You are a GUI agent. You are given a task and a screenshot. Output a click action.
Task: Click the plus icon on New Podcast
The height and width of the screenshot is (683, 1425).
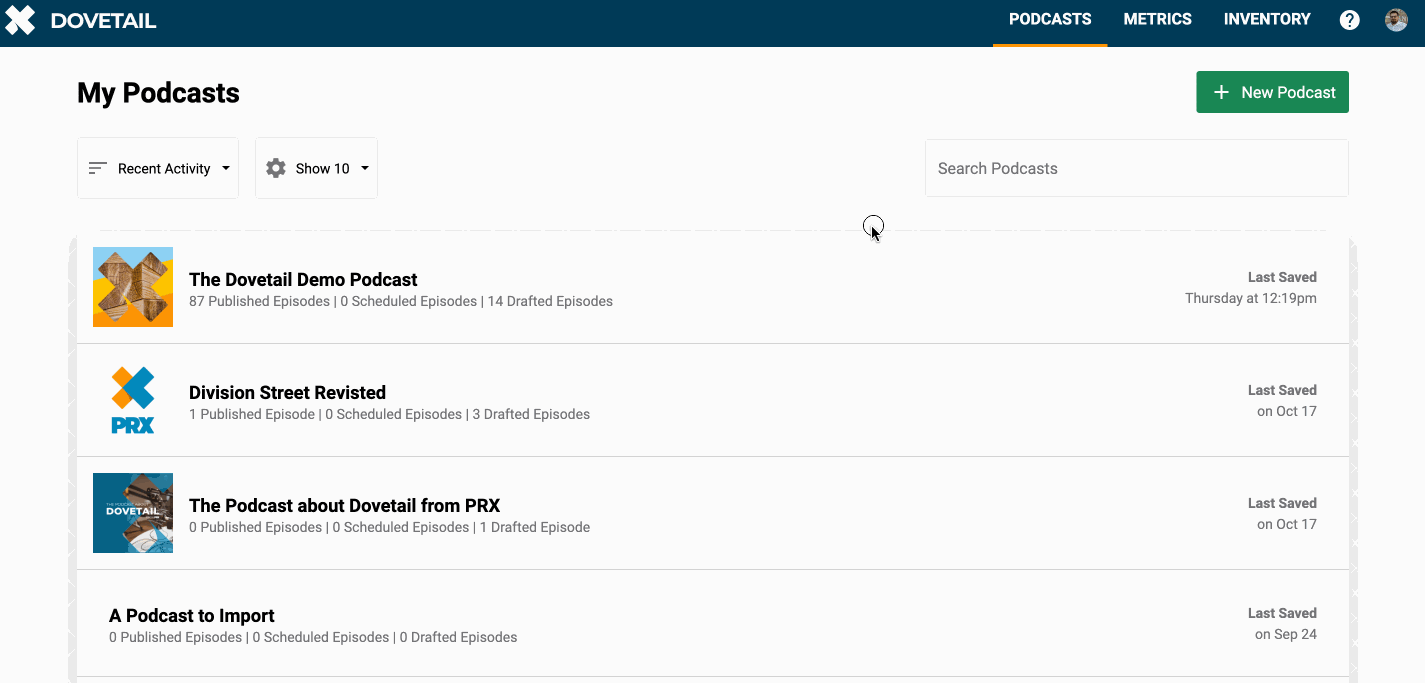click(1221, 92)
